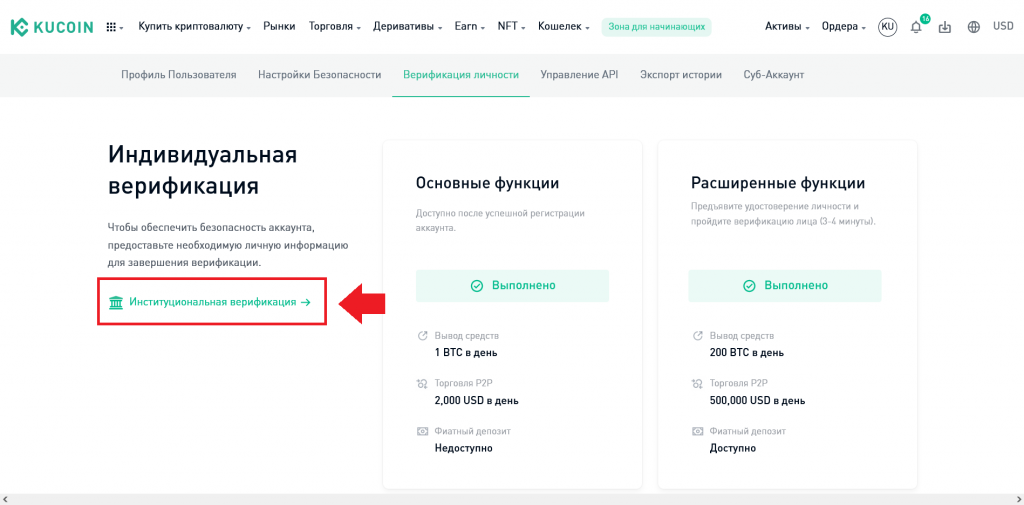Switch to Управление API tab
Screen dimensions: 1024x505
point(579,75)
